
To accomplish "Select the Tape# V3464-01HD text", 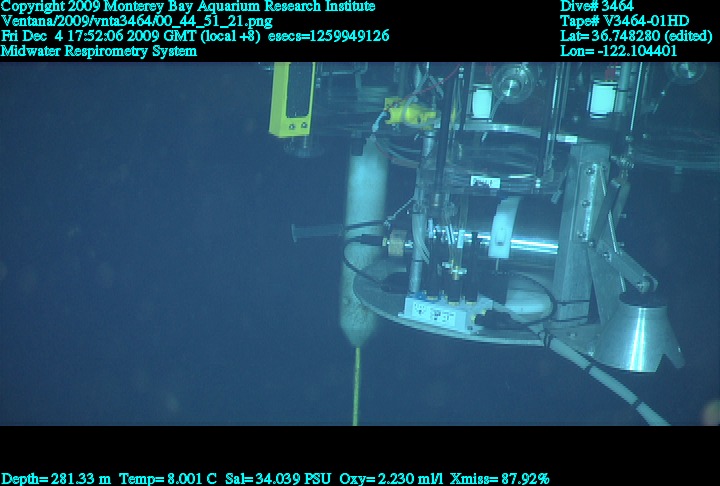I will click(x=624, y=21).
